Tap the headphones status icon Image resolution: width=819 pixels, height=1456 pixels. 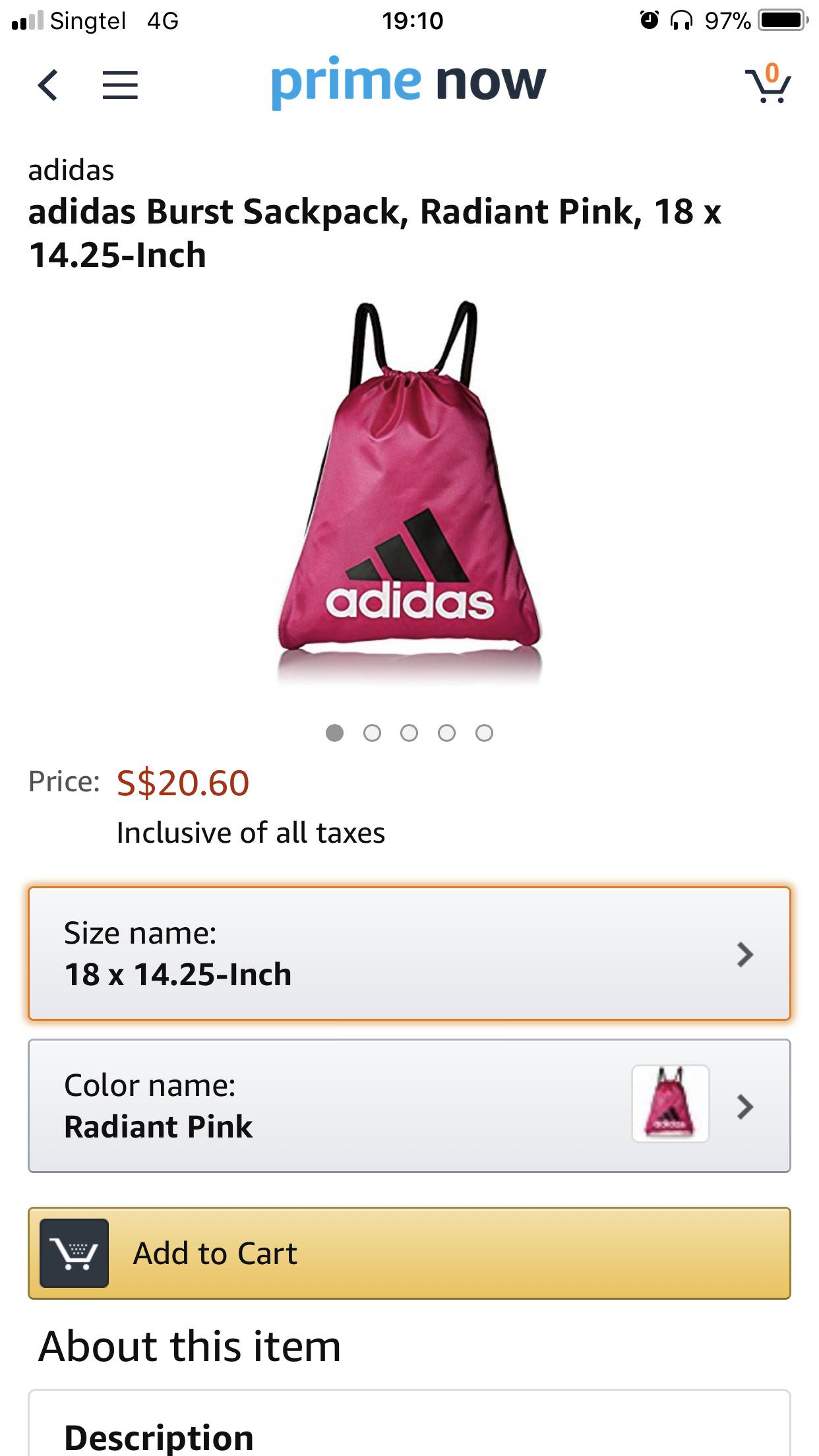[681, 20]
